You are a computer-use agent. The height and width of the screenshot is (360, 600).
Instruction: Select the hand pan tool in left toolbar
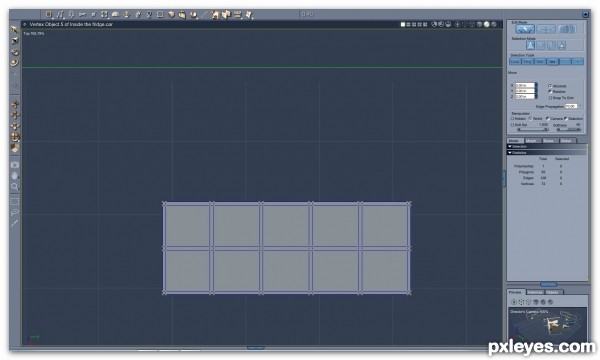[15, 176]
